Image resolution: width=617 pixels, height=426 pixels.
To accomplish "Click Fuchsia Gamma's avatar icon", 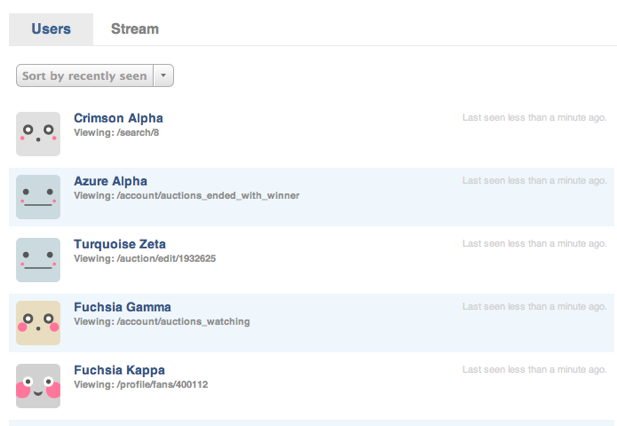I will (38, 323).
